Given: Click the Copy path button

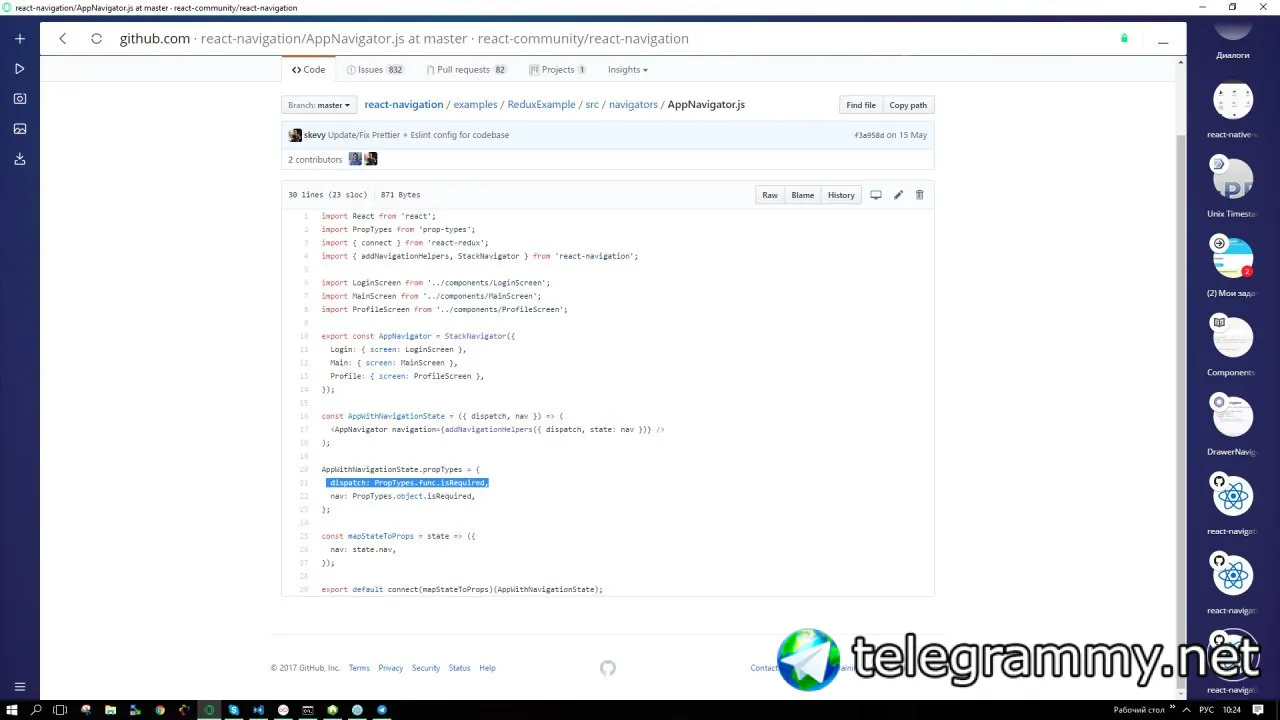Looking at the screenshot, I should (908, 105).
